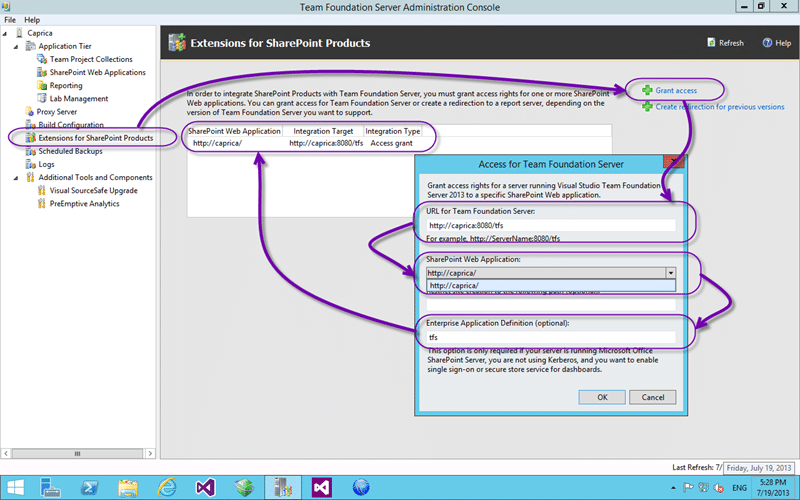Open the SharePoint Web Application dropdown arrow
Screen dimensions: 800x500
tap(670, 273)
